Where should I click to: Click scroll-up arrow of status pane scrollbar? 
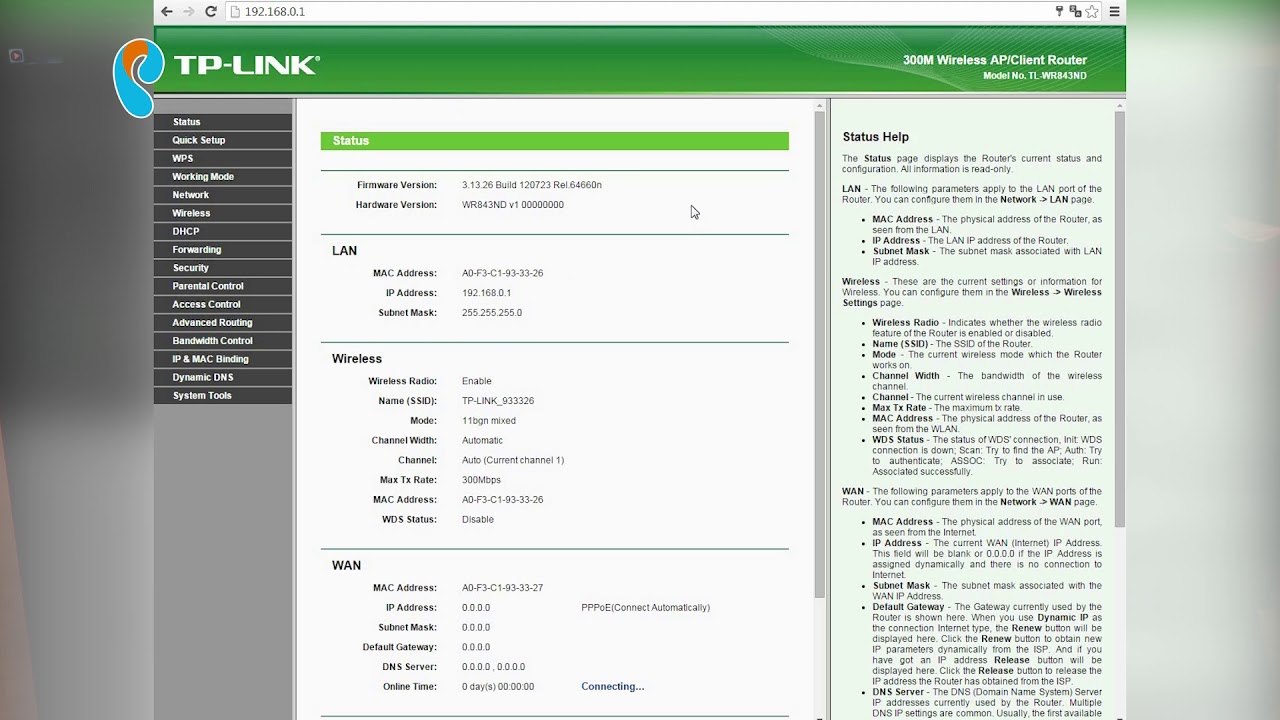click(819, 105)
